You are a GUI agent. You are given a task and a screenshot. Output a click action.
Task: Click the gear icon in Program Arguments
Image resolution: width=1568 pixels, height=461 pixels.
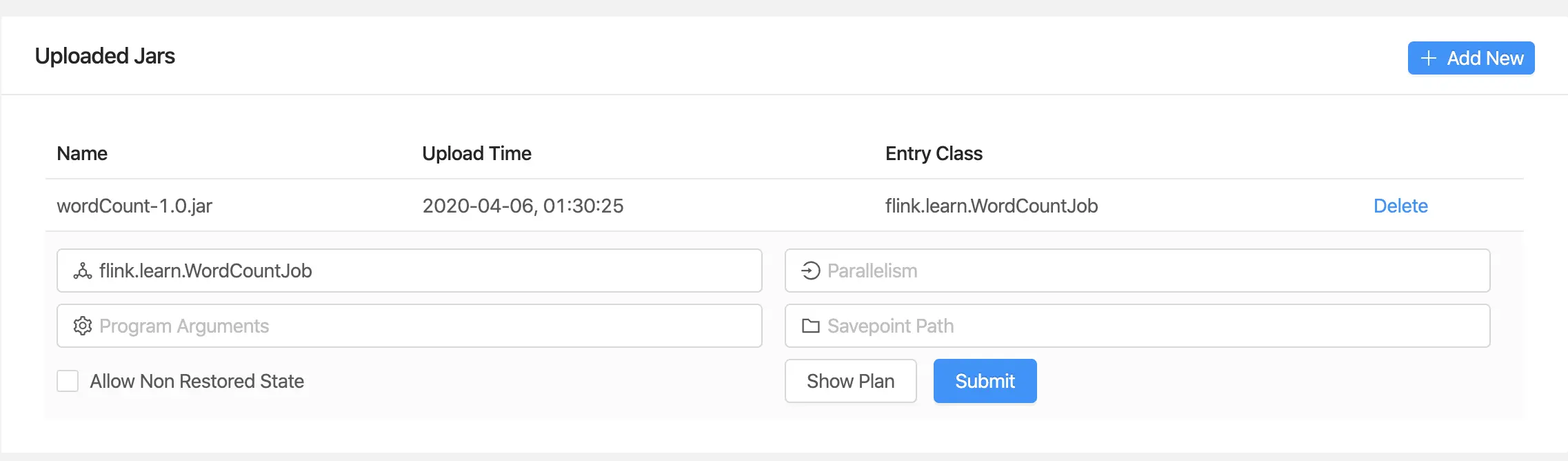click(x=83, y=326)
